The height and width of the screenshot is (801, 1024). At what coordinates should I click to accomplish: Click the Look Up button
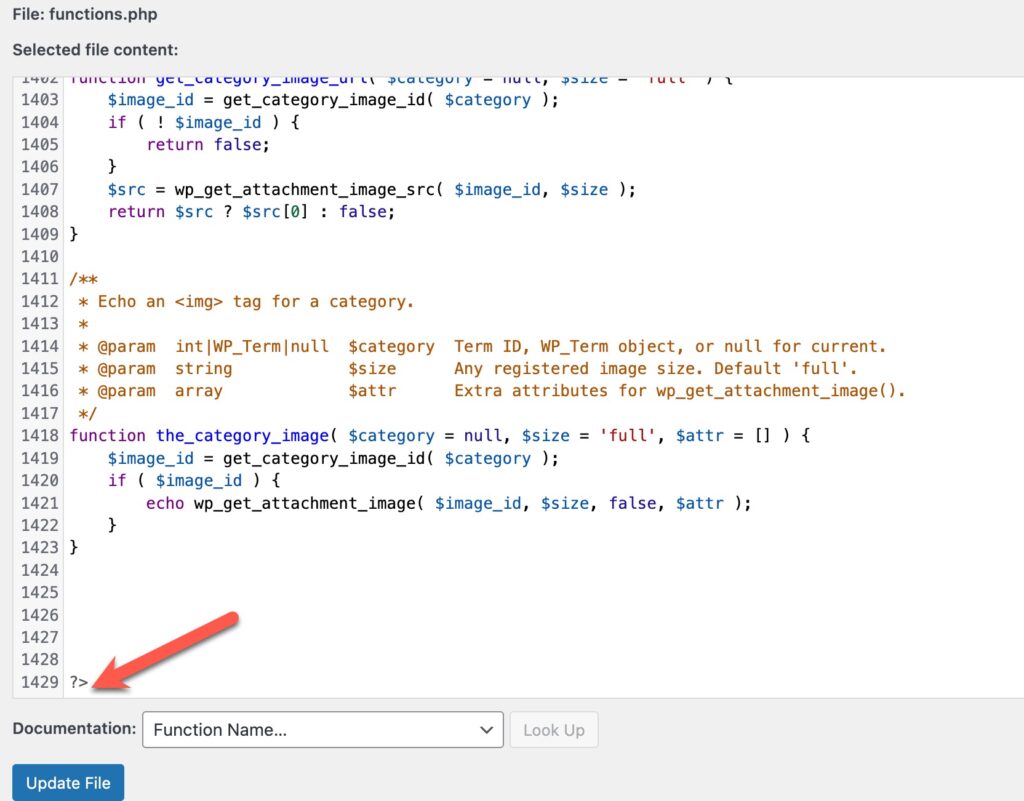coord(553,729)
